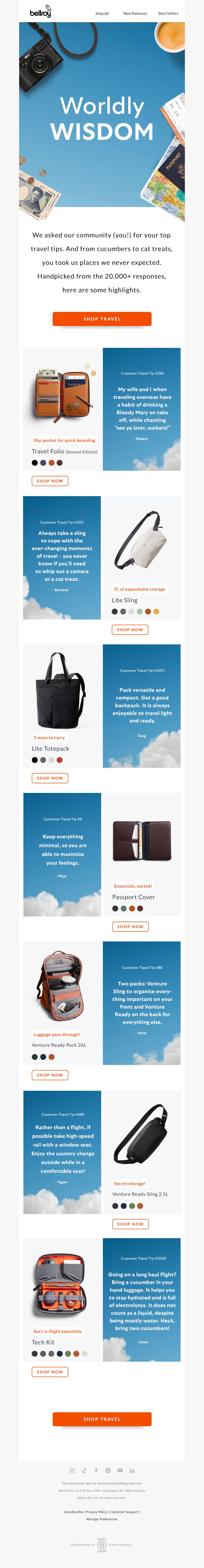Open New Releases in top navigation

pyautogui.click(x=135, y=13)
